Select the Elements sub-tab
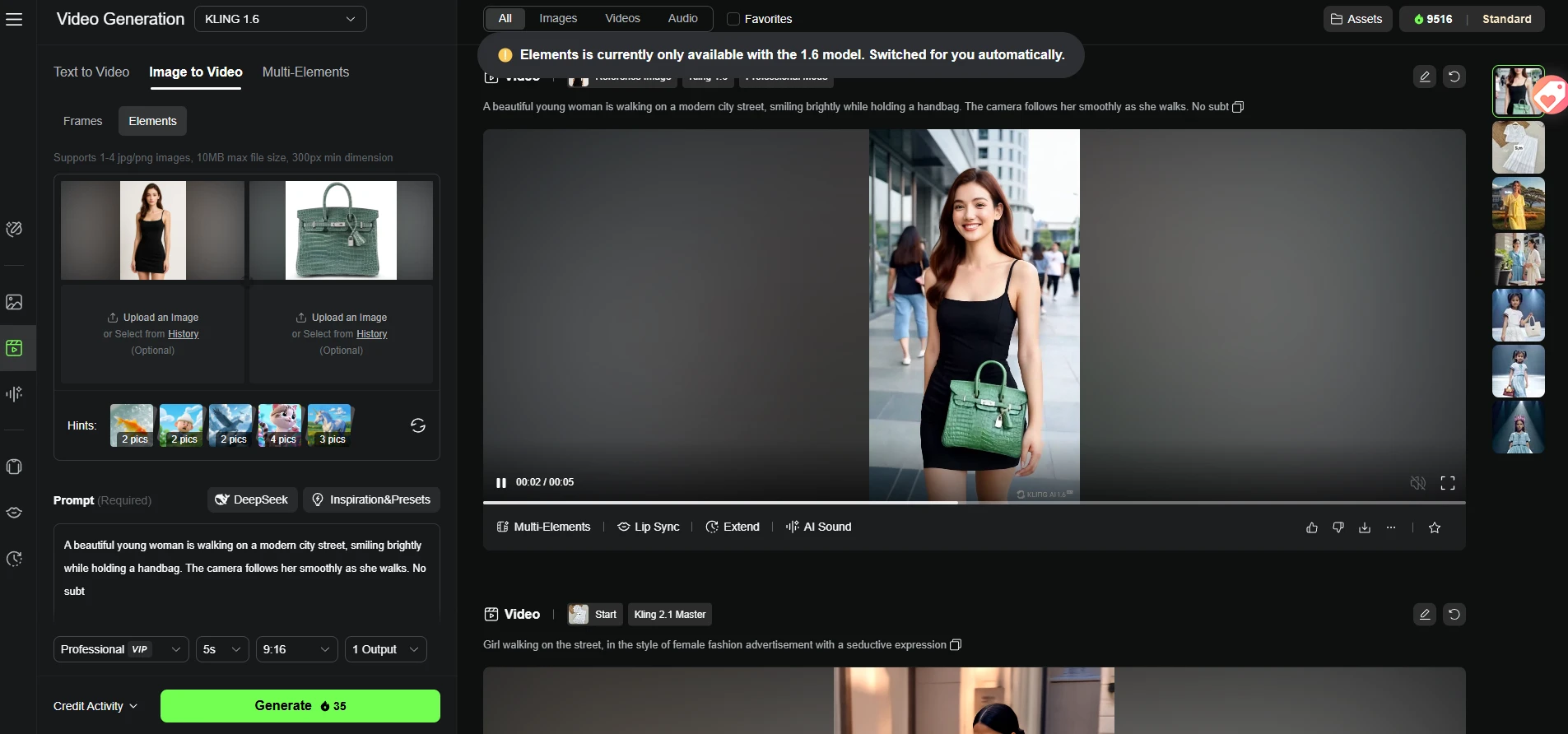The width and height of the screenshot is (1568, 734). [152, 121]
